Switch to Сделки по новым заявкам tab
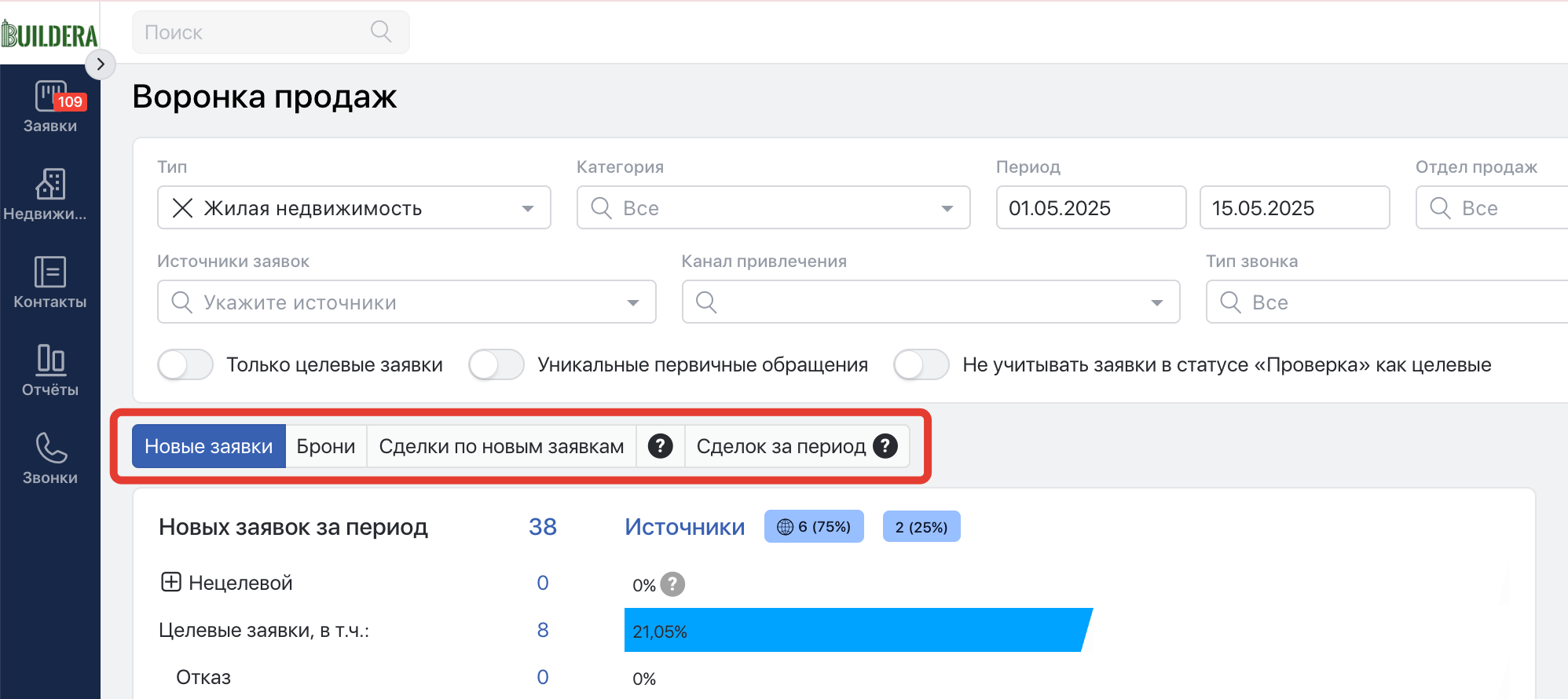 [x=501, y=446]
